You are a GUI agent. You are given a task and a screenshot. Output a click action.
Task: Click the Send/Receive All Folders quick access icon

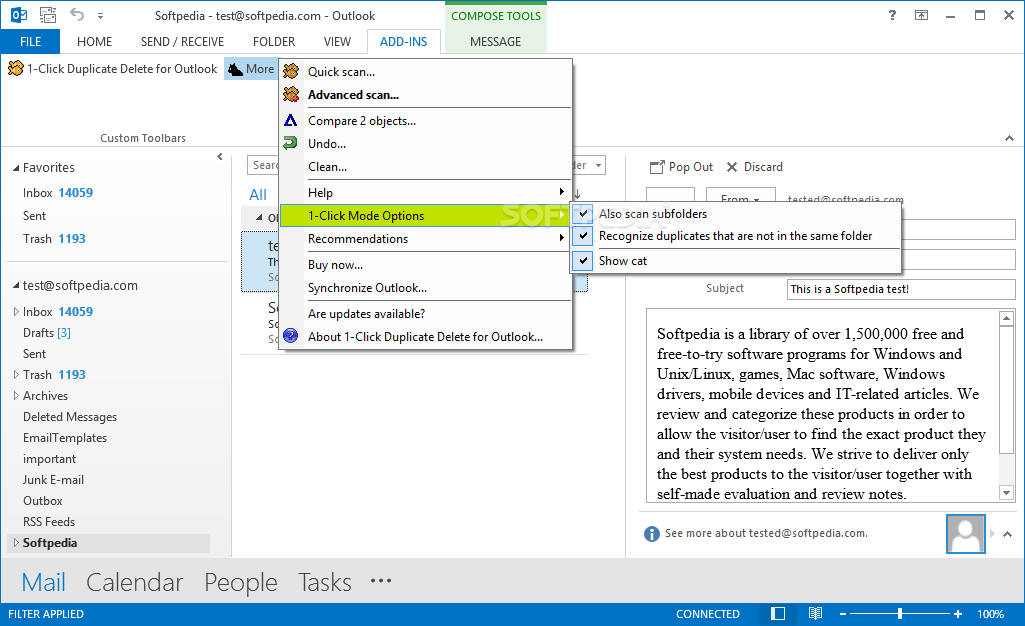[48, 14]
